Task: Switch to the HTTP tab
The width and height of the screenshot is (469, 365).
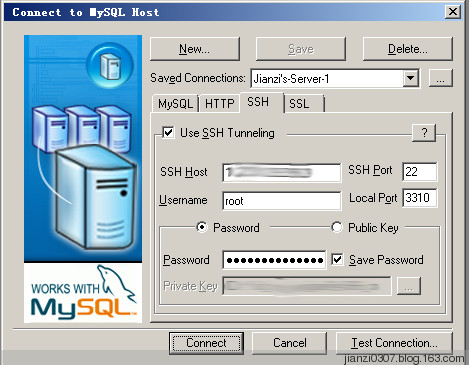Action: [219, 104]
